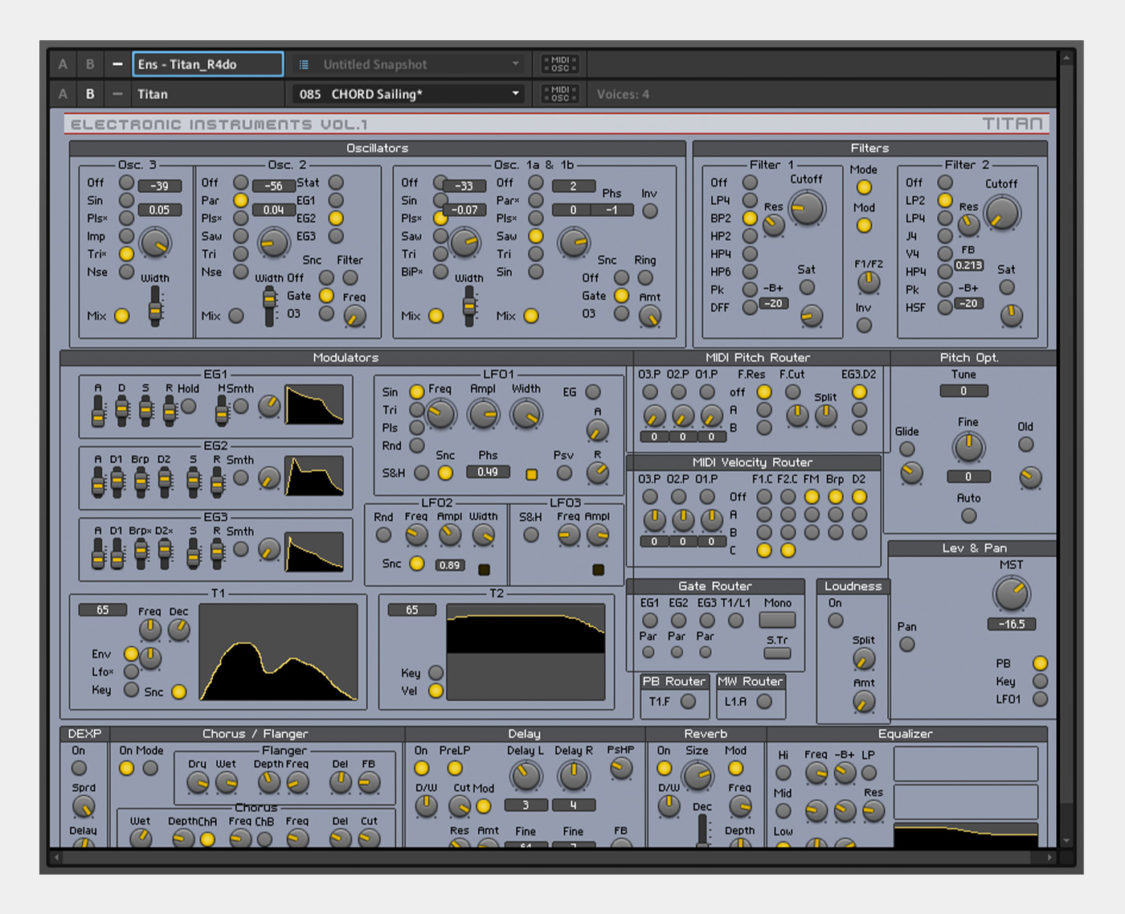Select instrument tab B on the Titan row
Image resolution: width=1125 pixels, height=914 pixels.
(89, 94)
